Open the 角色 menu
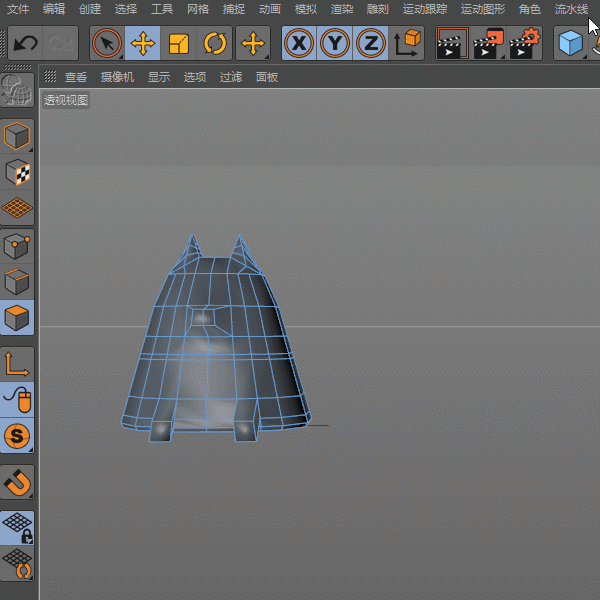 (530, 9)
